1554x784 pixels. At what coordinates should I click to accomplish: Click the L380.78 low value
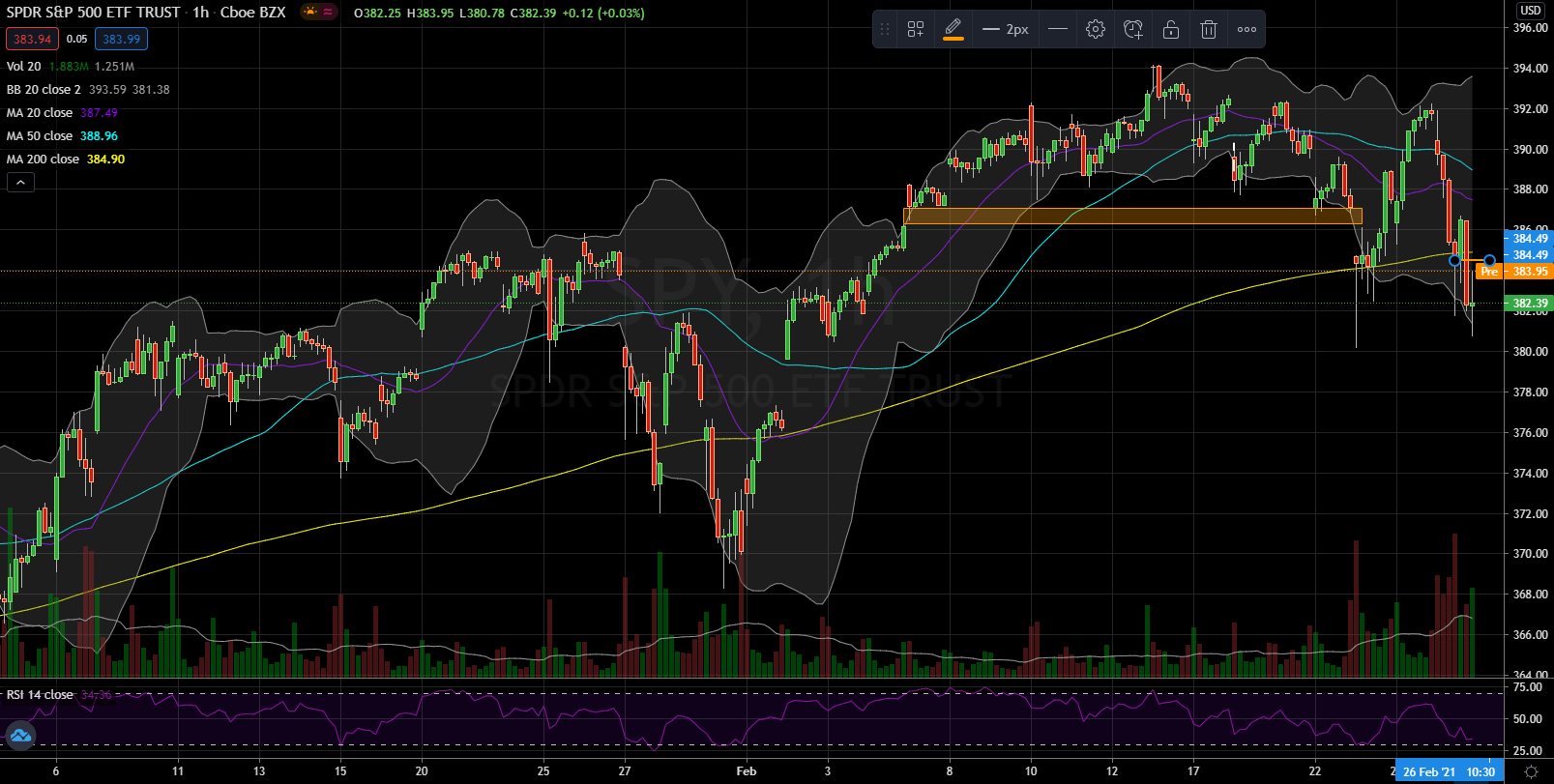(x=483, y=14)
